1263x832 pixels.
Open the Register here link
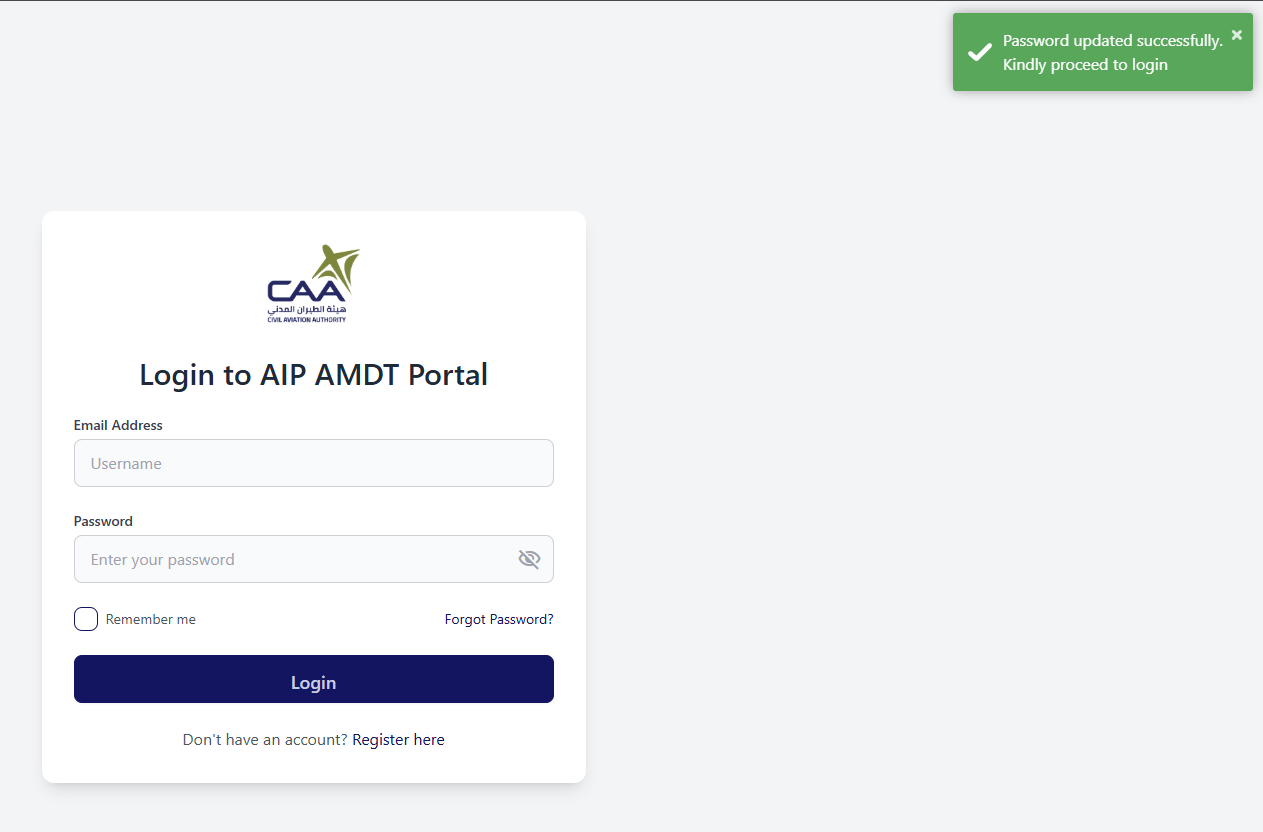(x=398, y=740)
